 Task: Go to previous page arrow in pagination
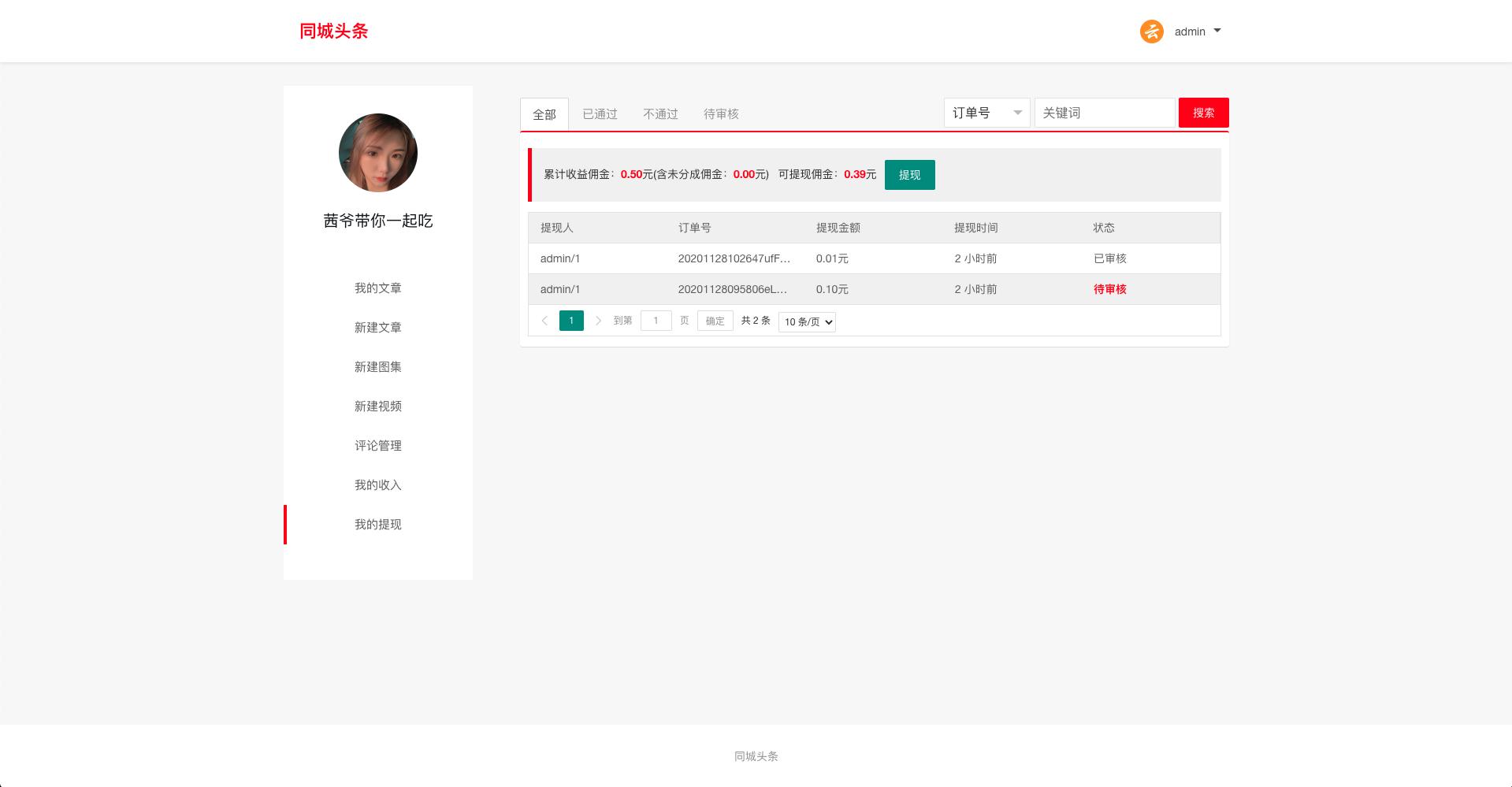(544, 321)
